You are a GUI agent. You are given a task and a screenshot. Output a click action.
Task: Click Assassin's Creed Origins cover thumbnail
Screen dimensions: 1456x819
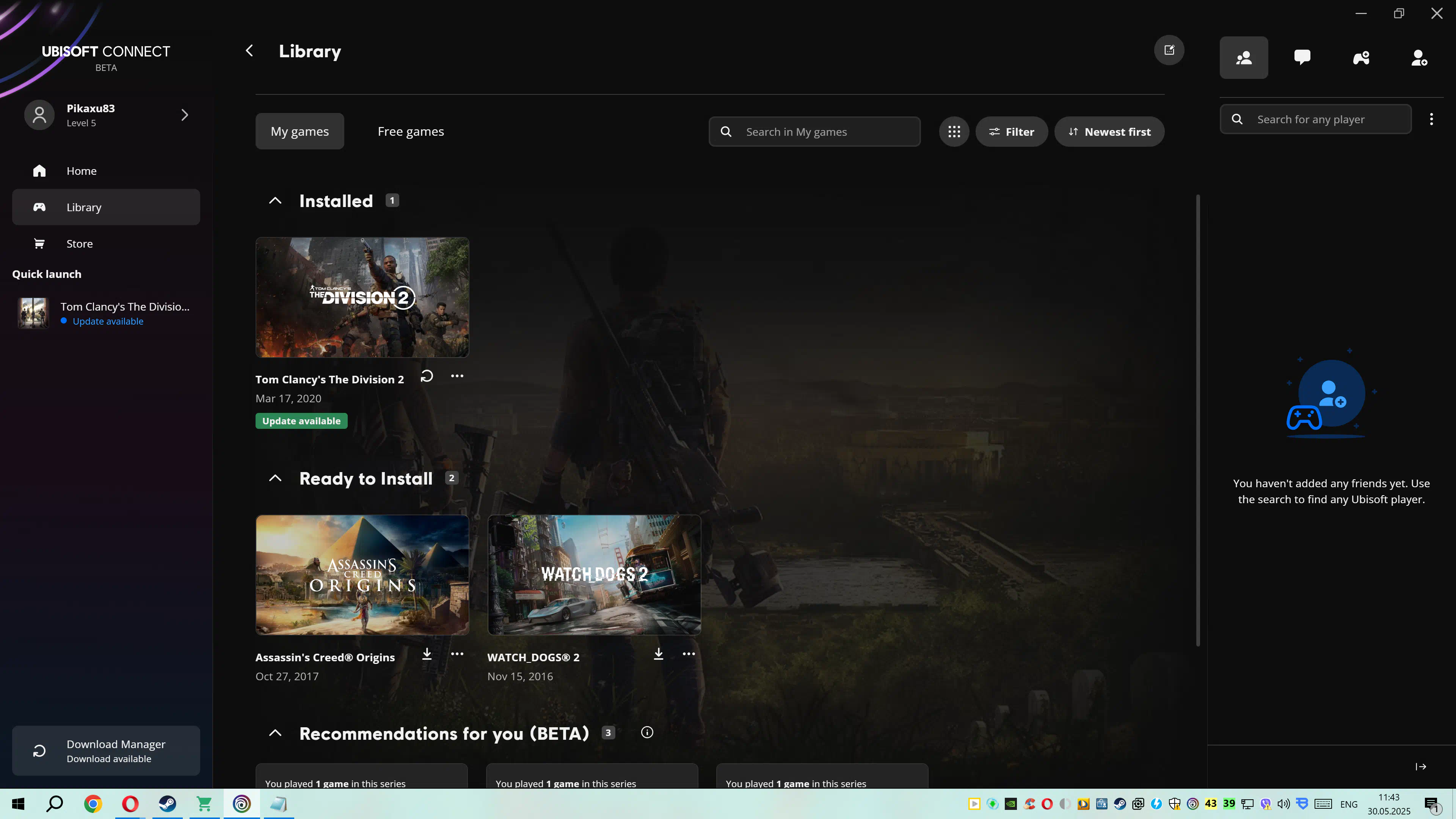pos(362,575)
